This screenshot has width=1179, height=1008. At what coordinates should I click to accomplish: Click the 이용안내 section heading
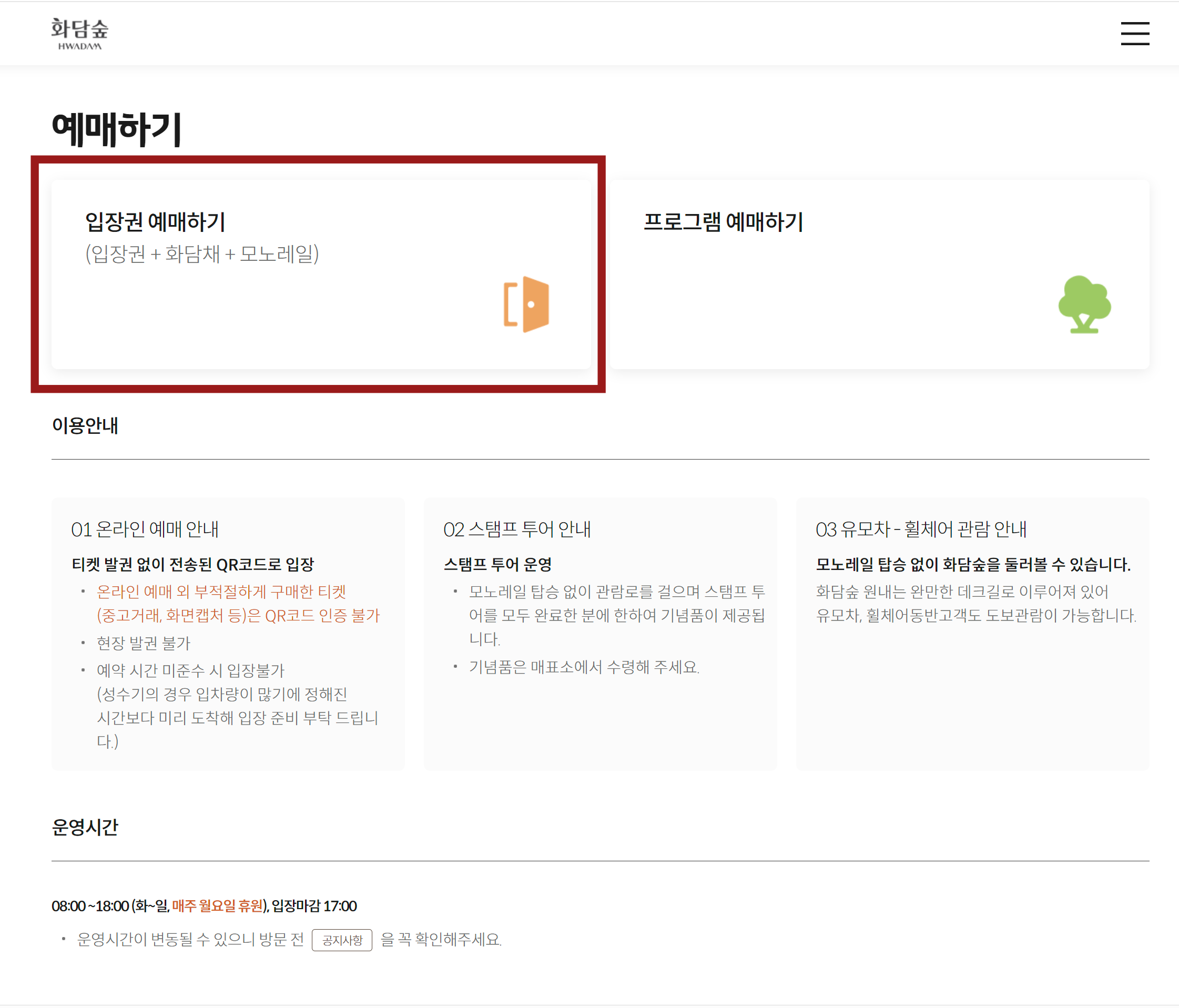coord(85,425)
